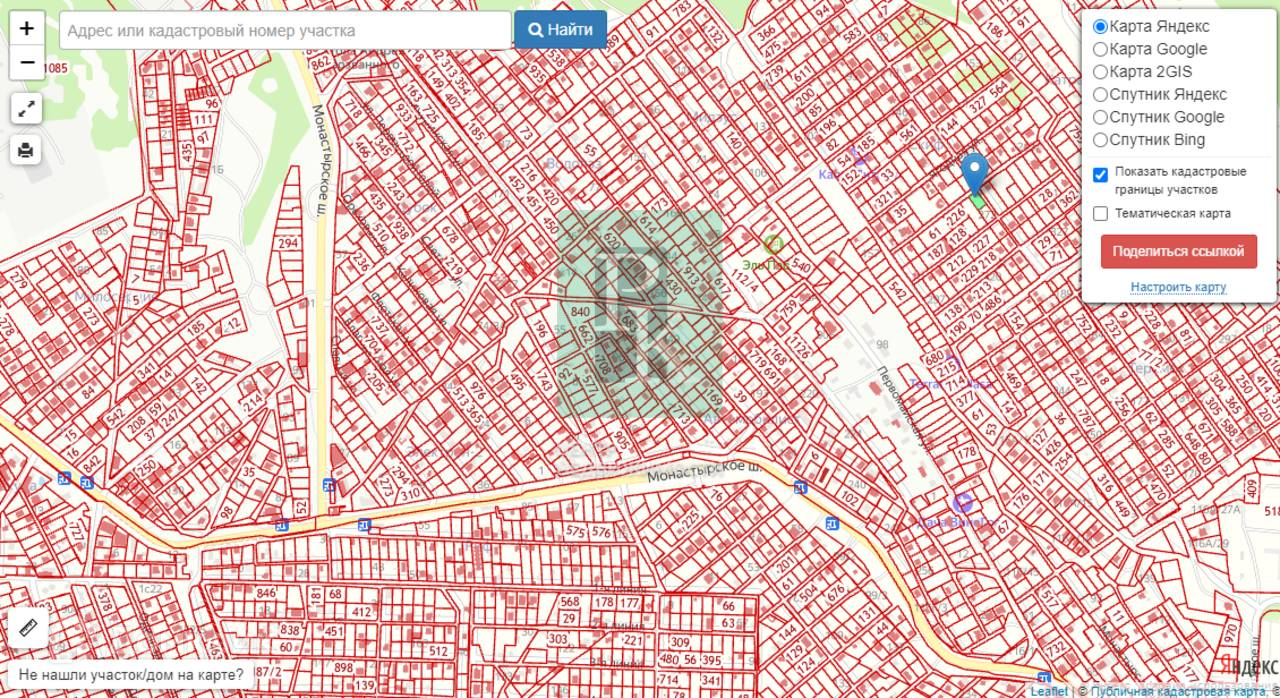Click the address or cadastral number search field
This screenshot has height=698, width=1280.
[x=286, y=30]
